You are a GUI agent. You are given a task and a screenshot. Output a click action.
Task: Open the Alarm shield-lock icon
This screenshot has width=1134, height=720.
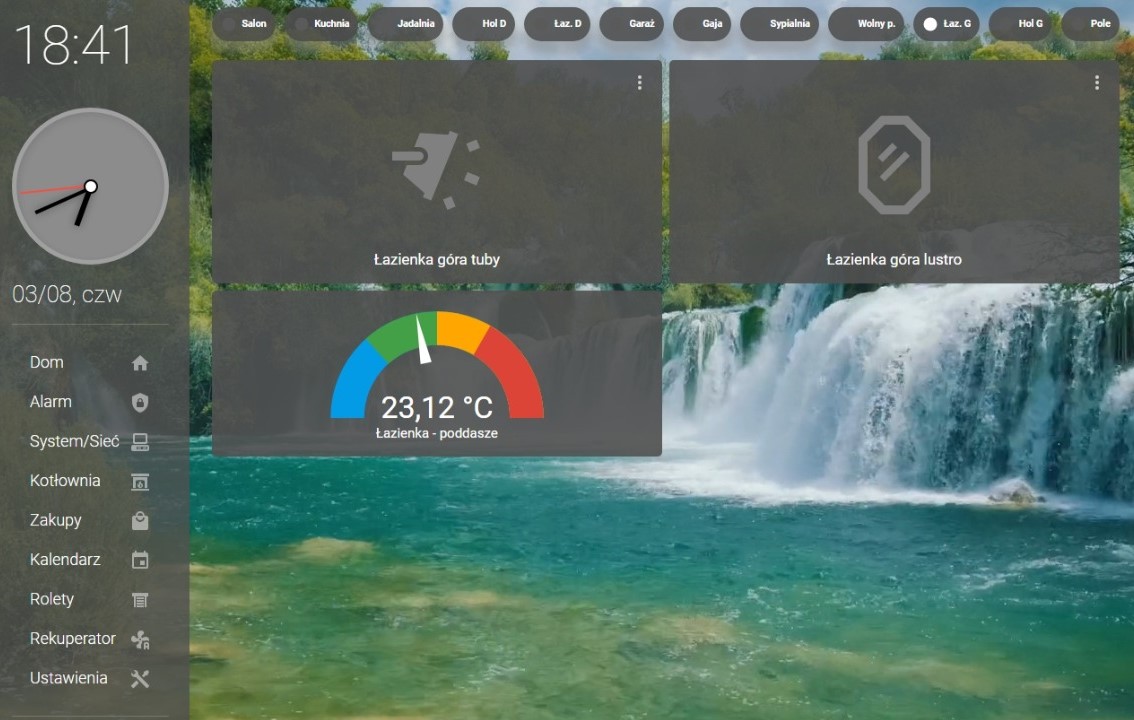point(140,403)
